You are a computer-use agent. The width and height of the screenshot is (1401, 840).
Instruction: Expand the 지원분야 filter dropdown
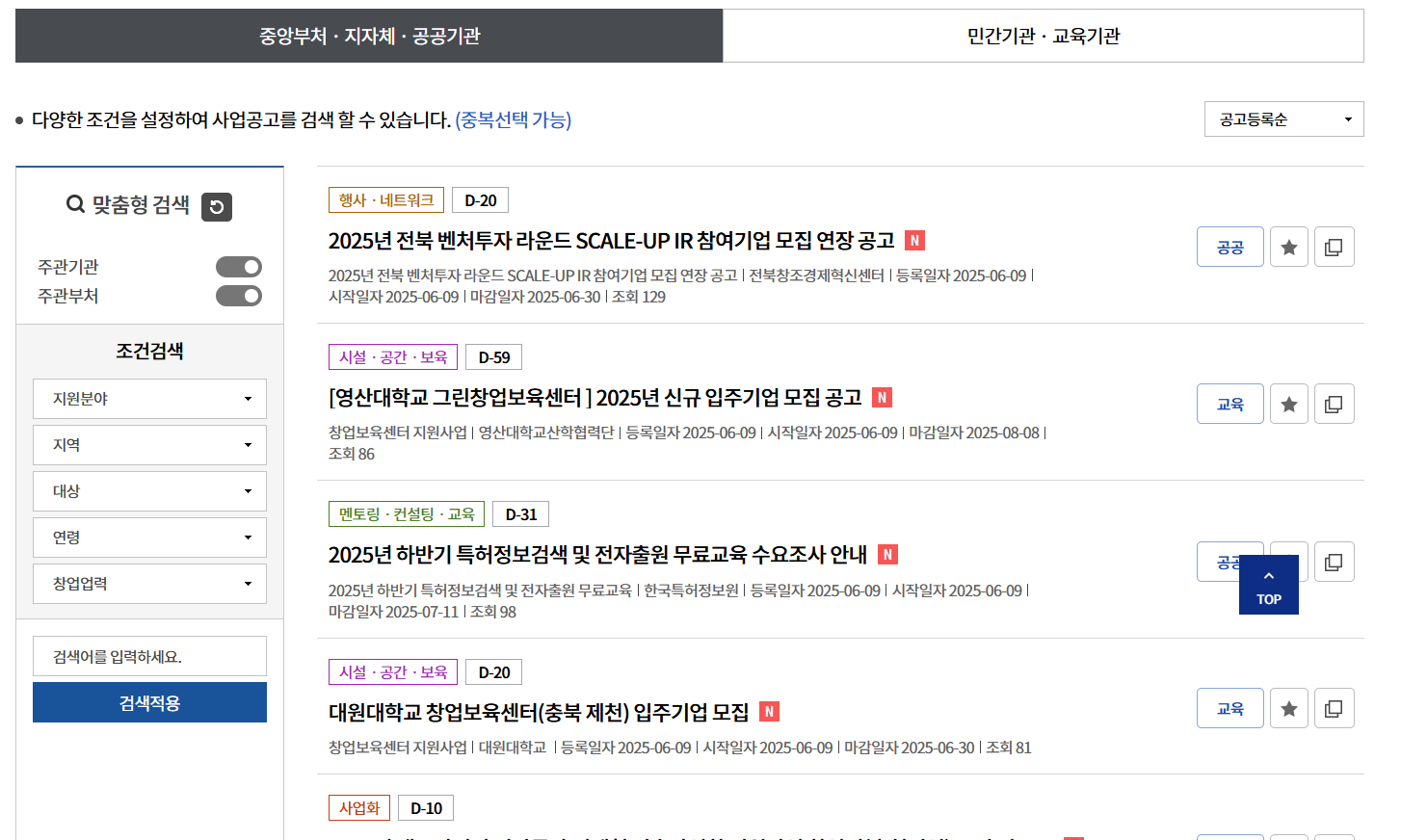click(x=149, y=398)
